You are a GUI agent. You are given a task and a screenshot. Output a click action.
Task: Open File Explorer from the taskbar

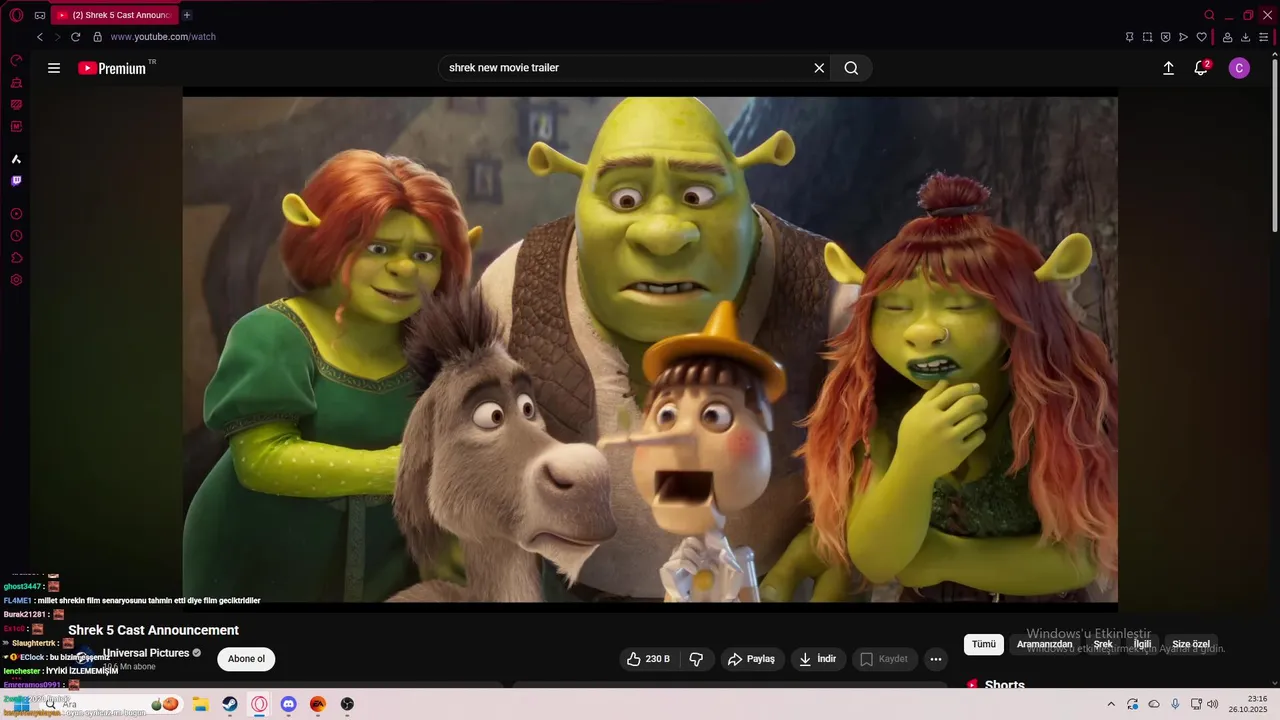click(x=200, y=704)
